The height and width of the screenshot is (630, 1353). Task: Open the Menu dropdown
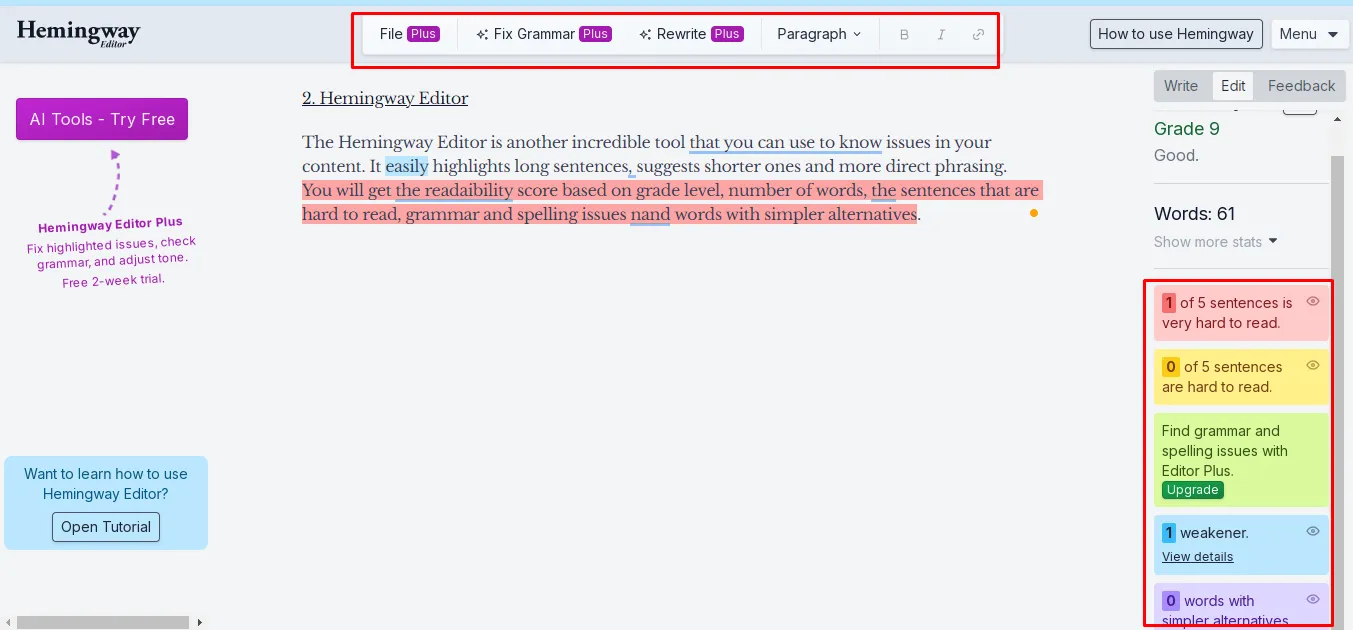pyautogui.click(x=1308, y=34)
